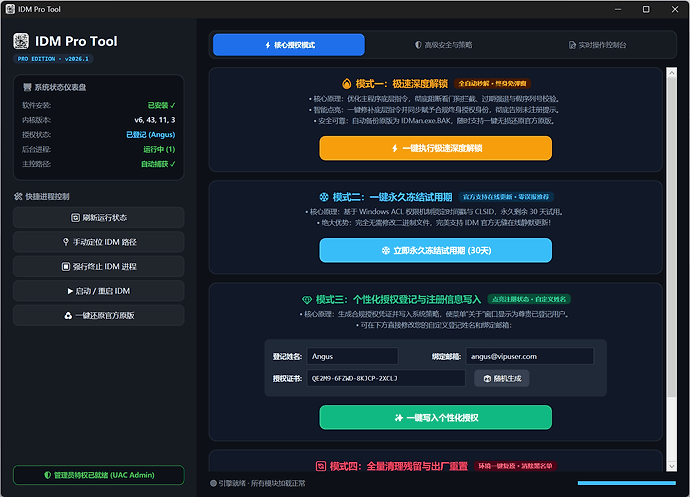This screenshot has width=690, height=497.
Task: Open the 实时操作控制台 tab
Action: [x=597, y=45]
